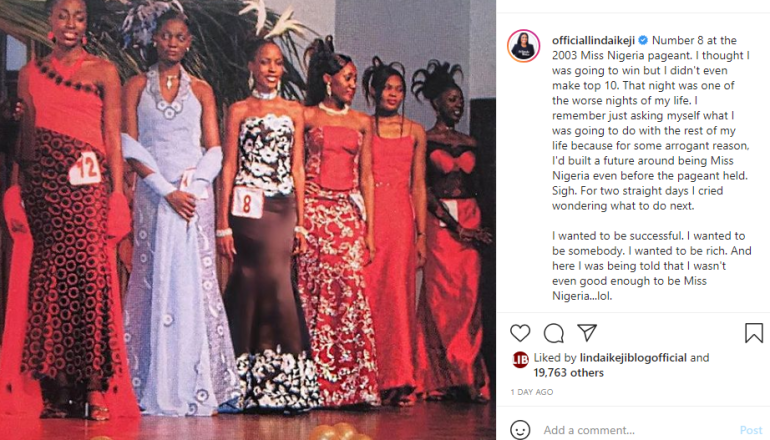Click the LIB avatar beside Liked by
The image size is (770, 440).
[x=520, y=359]
